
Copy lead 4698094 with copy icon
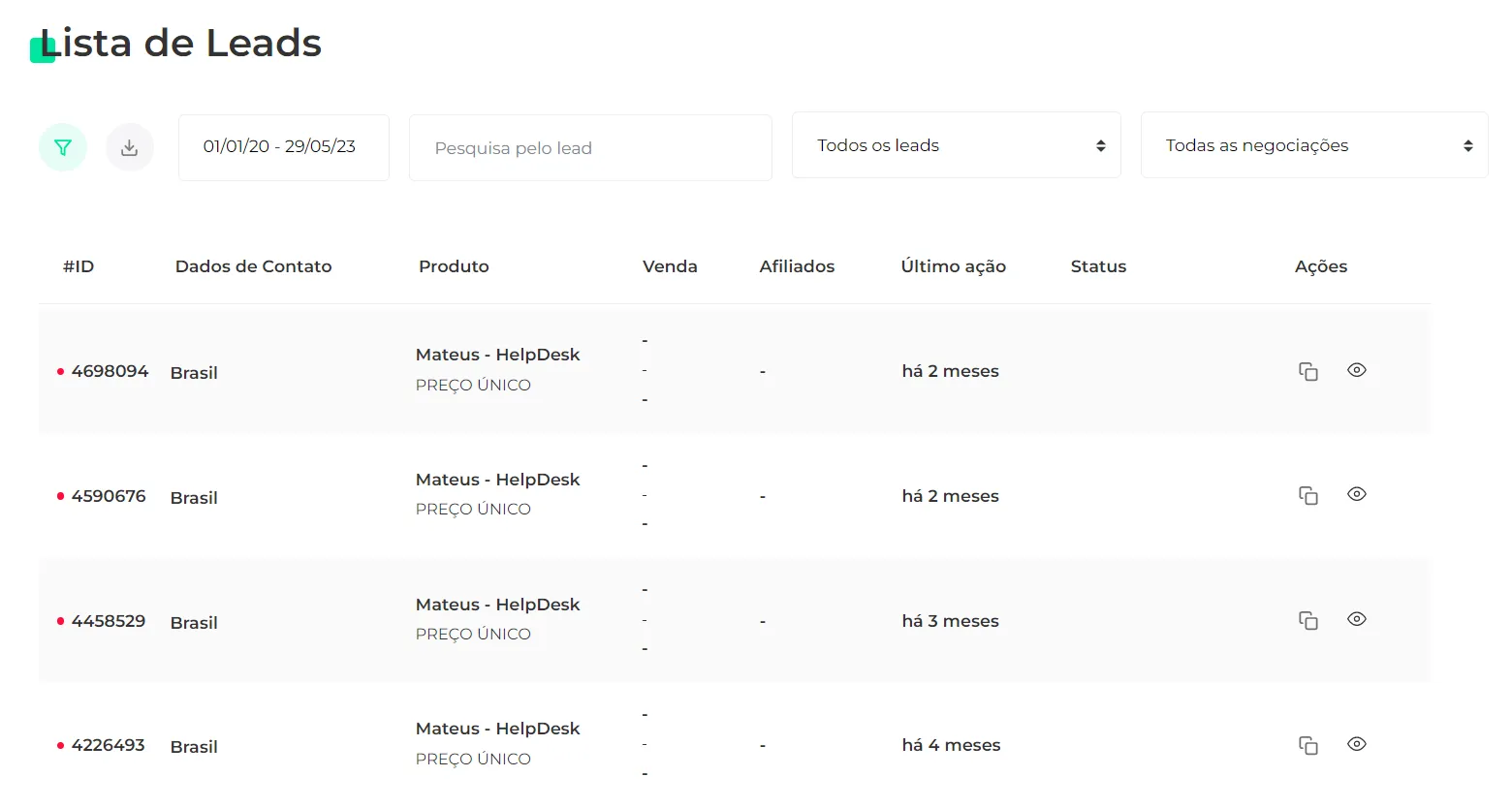(1308, 371)
